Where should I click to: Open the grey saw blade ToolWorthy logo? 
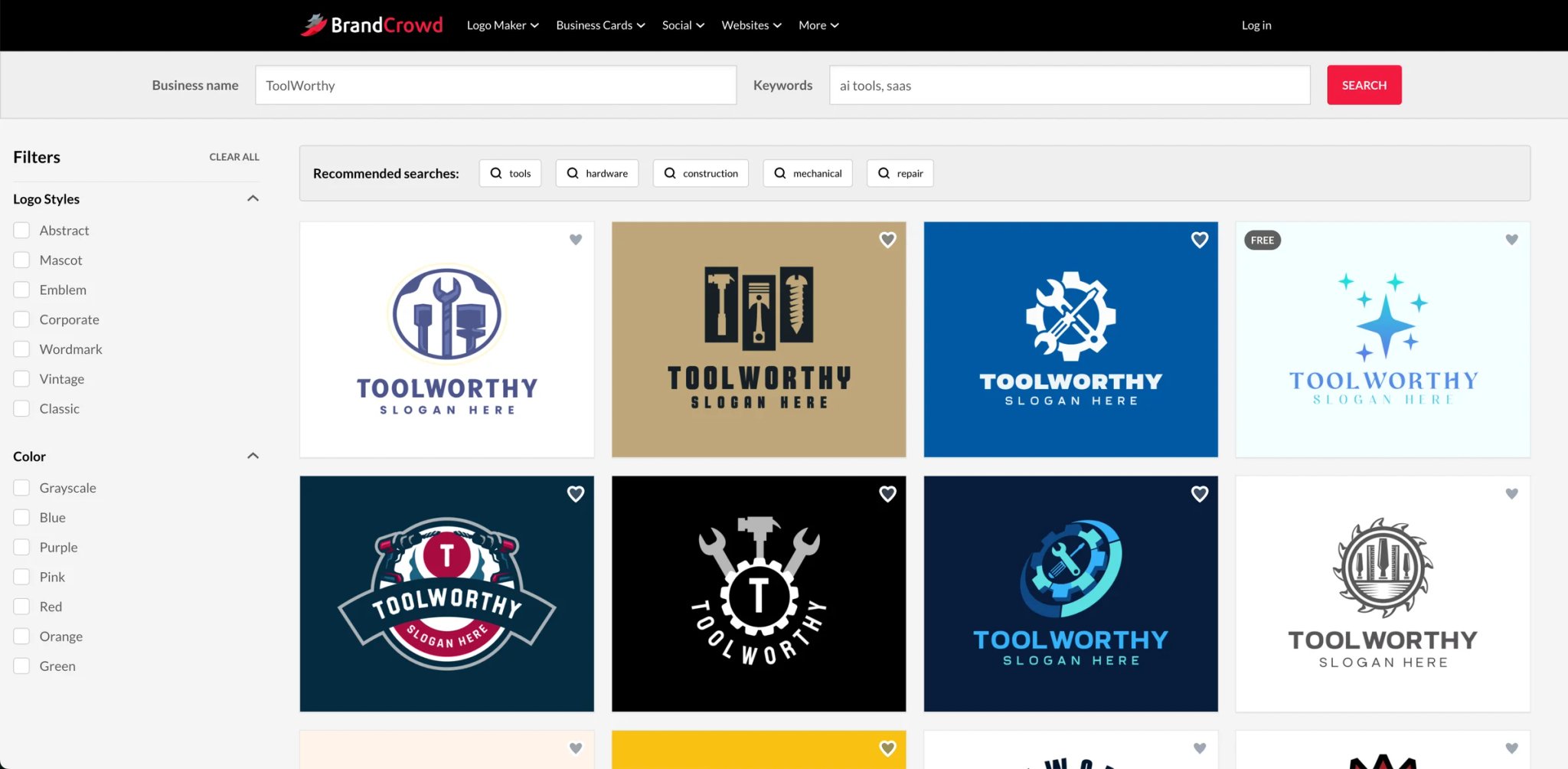click(1383, 594)
